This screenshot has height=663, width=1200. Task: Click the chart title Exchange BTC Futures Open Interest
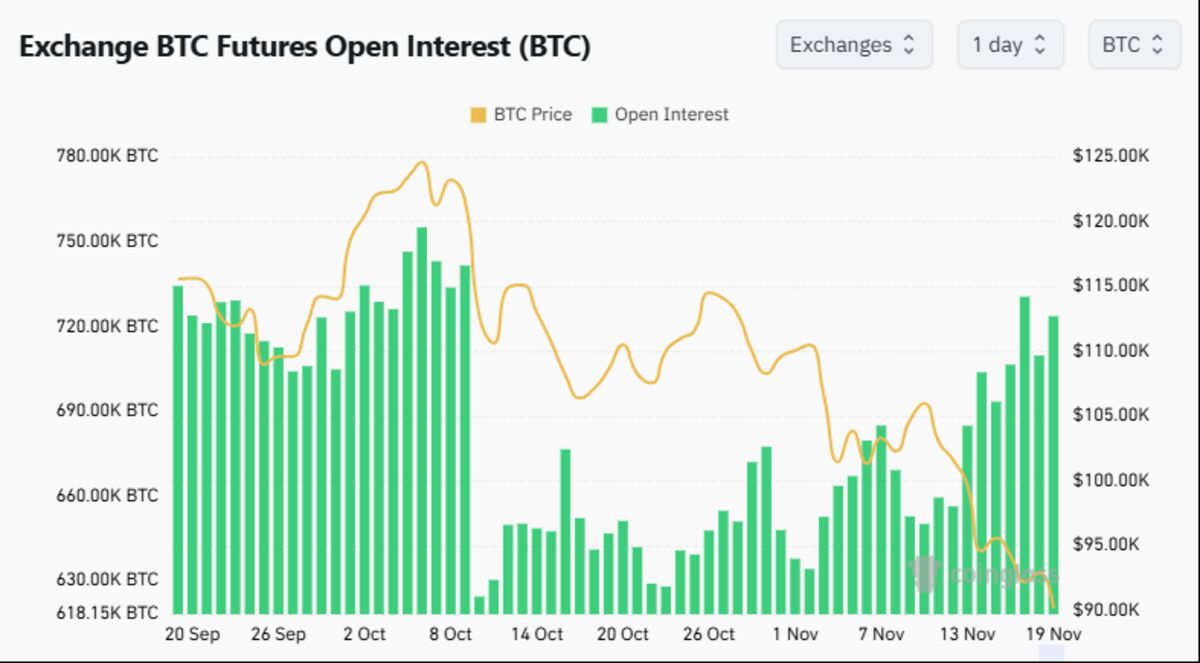pos(305,45)
